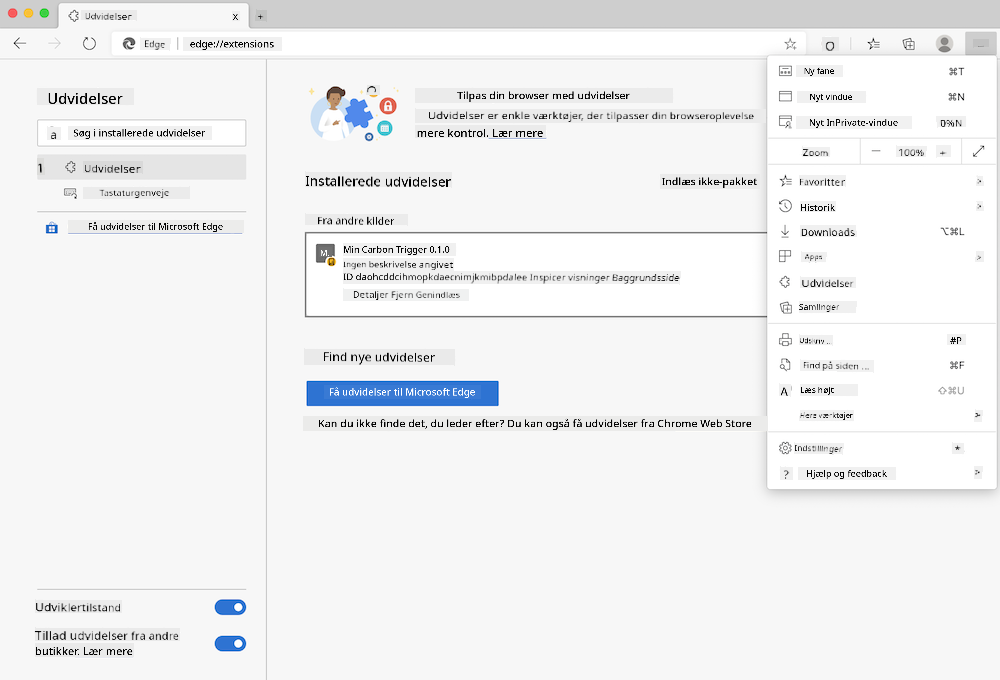This screenshot has height=680, width=1000.
Task: Enable Udviklertilstand toggle
Action: coord(230,607)
